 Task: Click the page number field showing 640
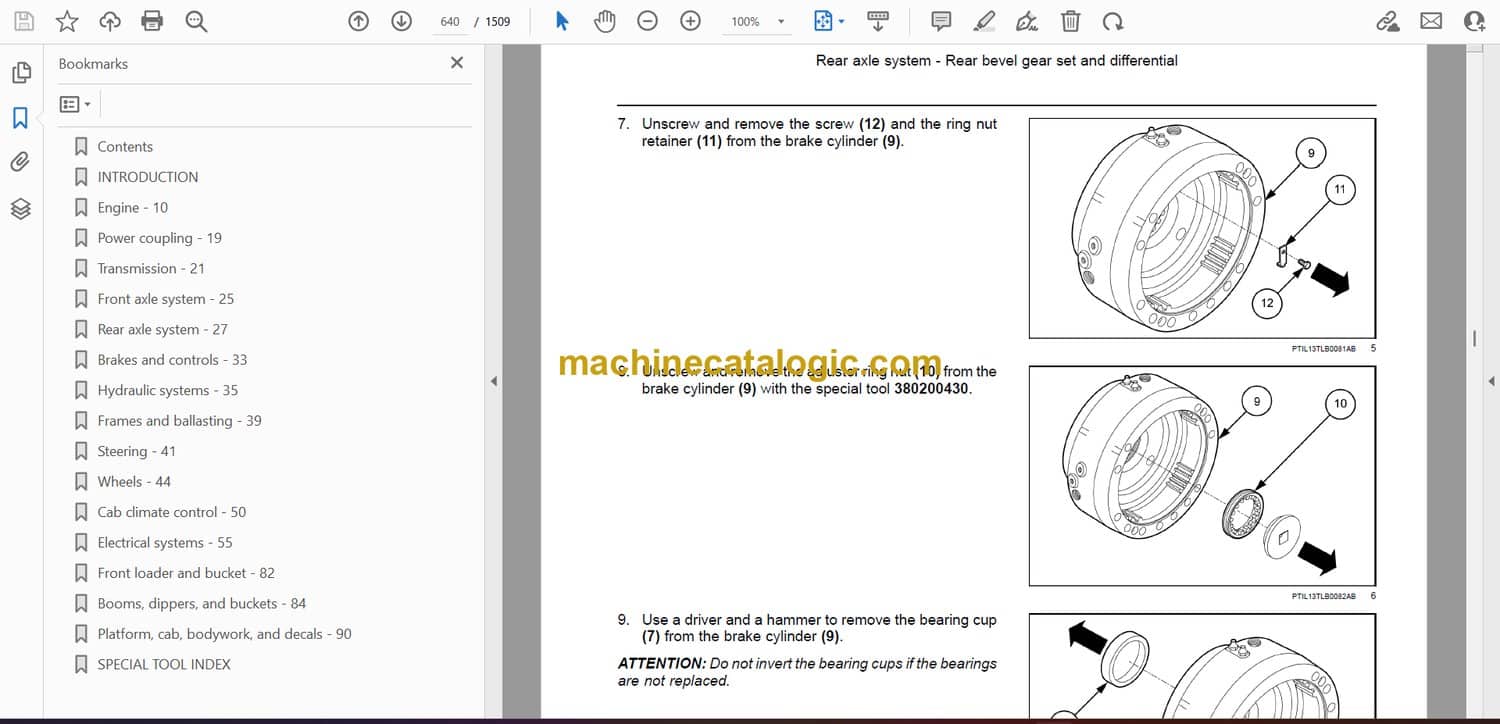(449, 21)
